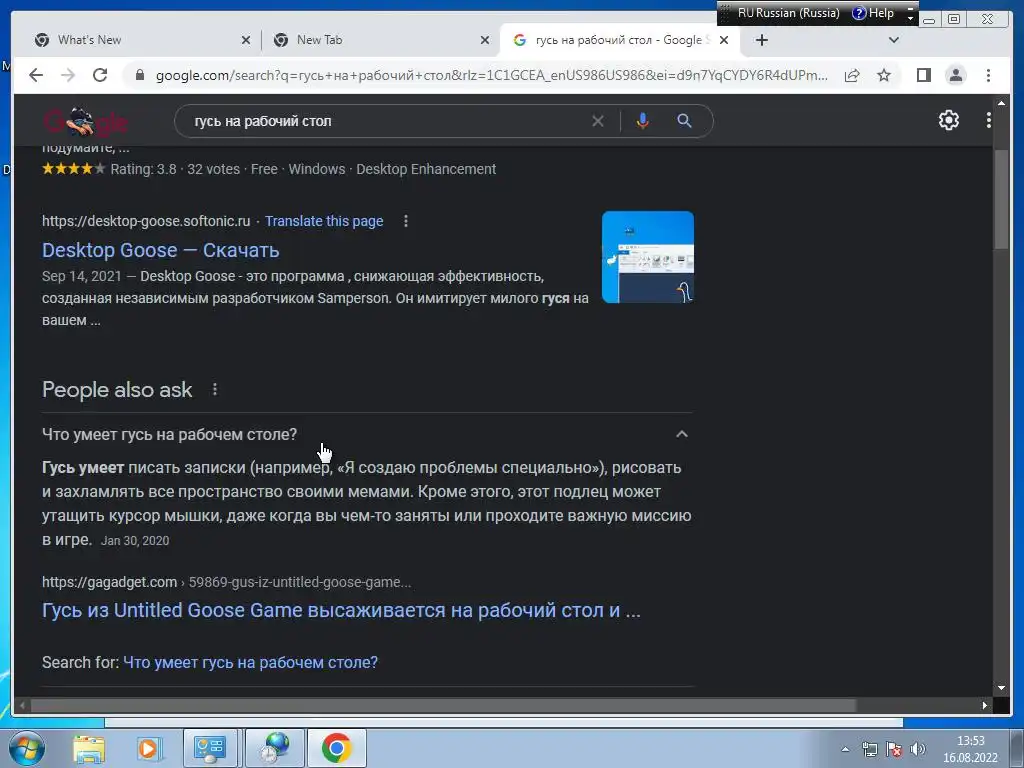Close the New Tab tab
Screen dimensions: 1024x768
click(485, 40)
